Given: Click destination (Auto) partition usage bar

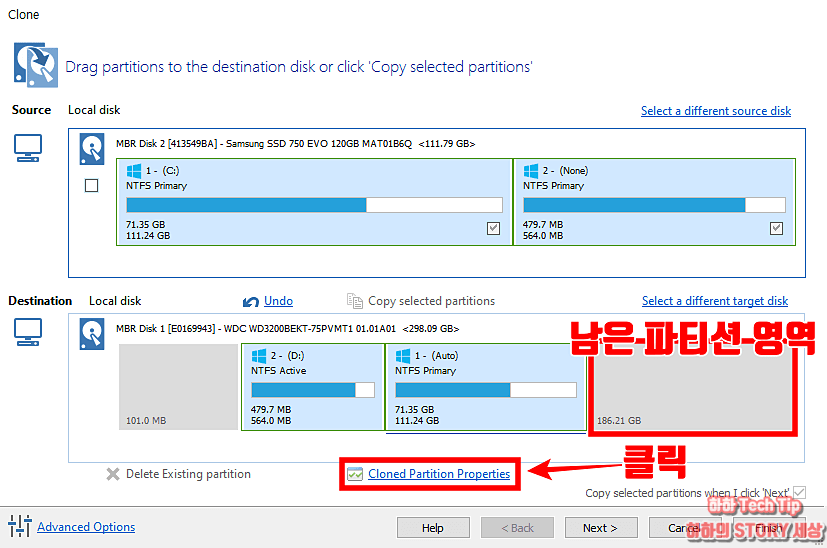Looking at the screenshot, I should pyautogui.click(x=486, y=390).
